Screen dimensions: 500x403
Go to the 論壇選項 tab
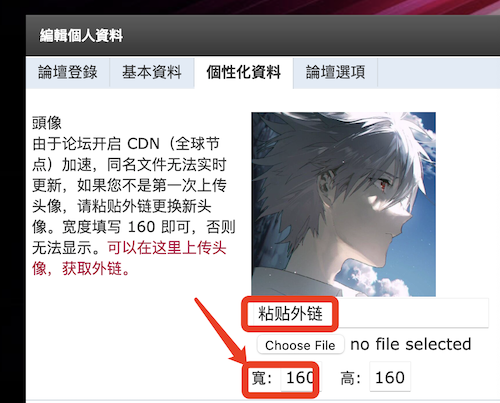pyautogui.click(x=335, y=72)
